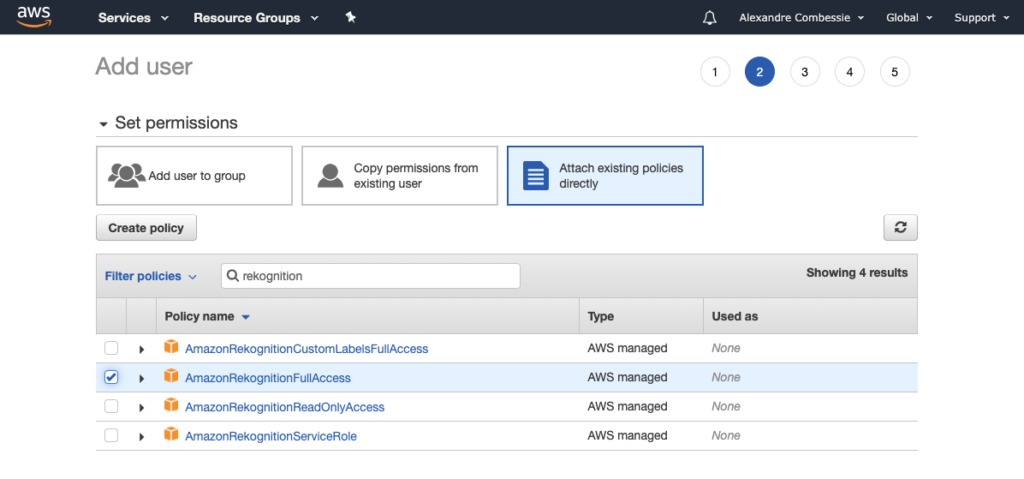Screen dimensions: 1024x479
Task: Choose Copy permissions from existing user
Action: click(399, 176)
